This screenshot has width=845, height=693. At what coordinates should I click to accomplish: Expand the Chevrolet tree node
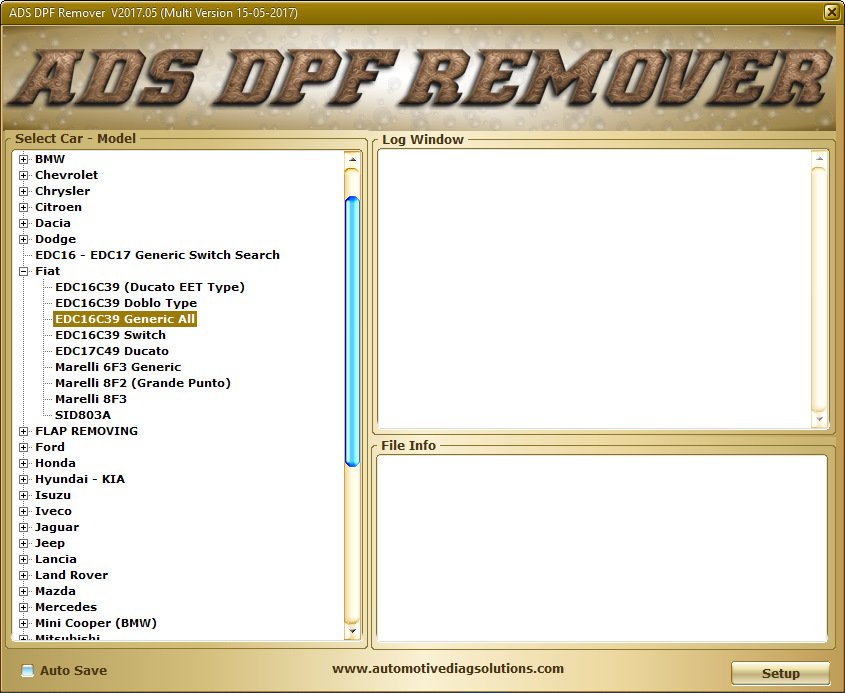pos(23,175)
